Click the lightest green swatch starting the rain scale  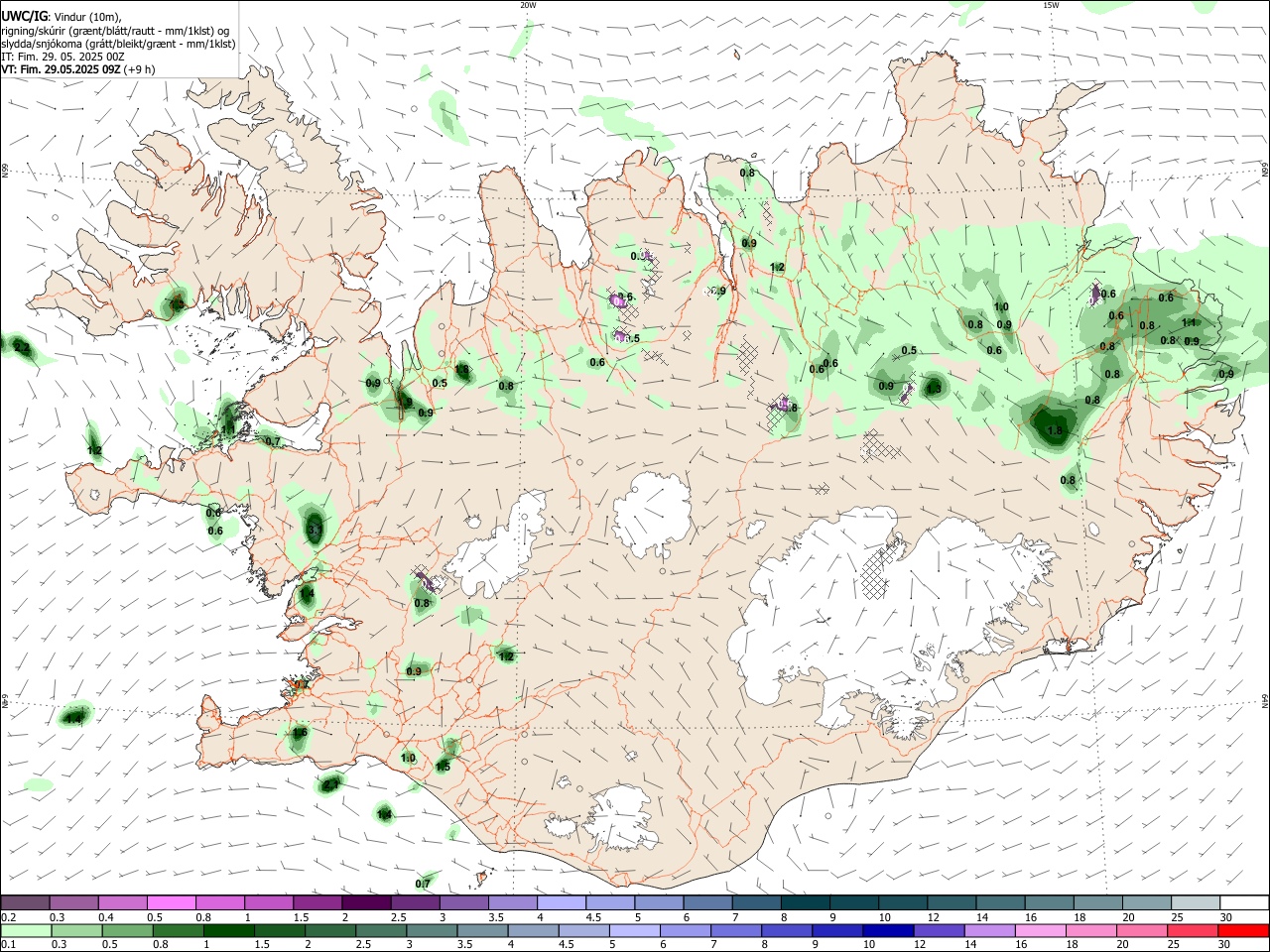26,930
